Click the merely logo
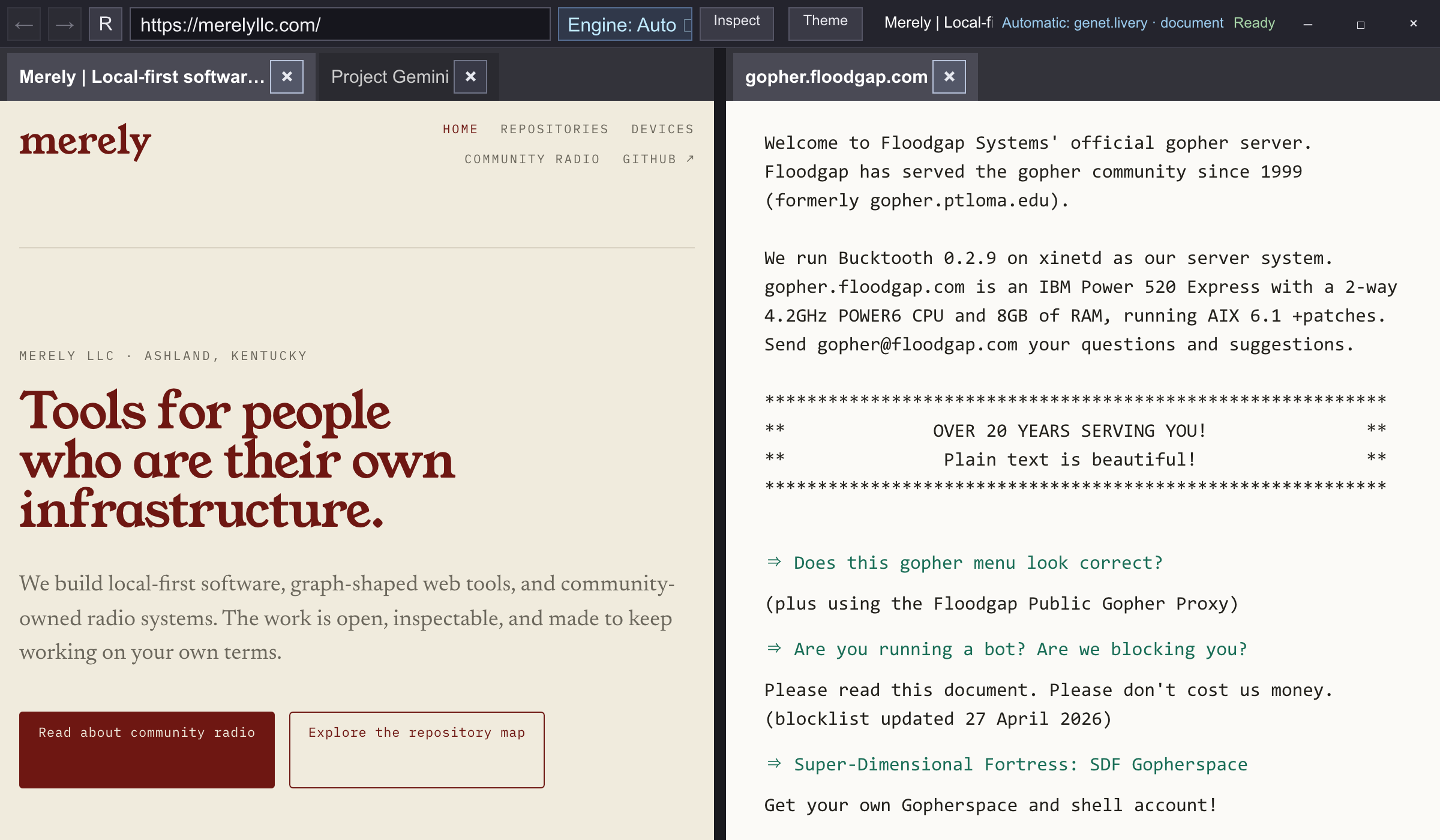The width and height of the screenshot is (1440, 840). 85,142
